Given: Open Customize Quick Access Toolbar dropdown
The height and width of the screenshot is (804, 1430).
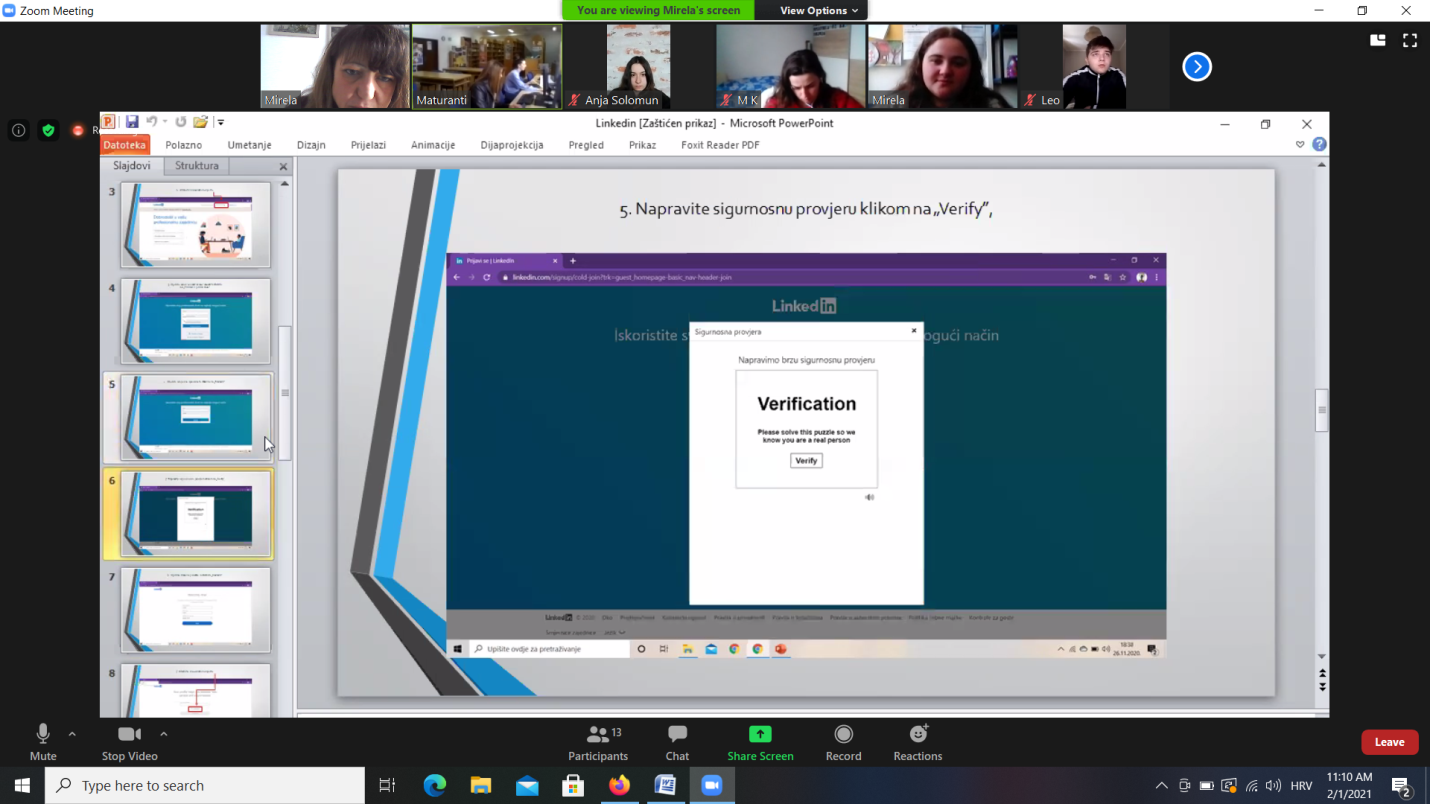Looking at the screenshot, I should tap(221, 122).
